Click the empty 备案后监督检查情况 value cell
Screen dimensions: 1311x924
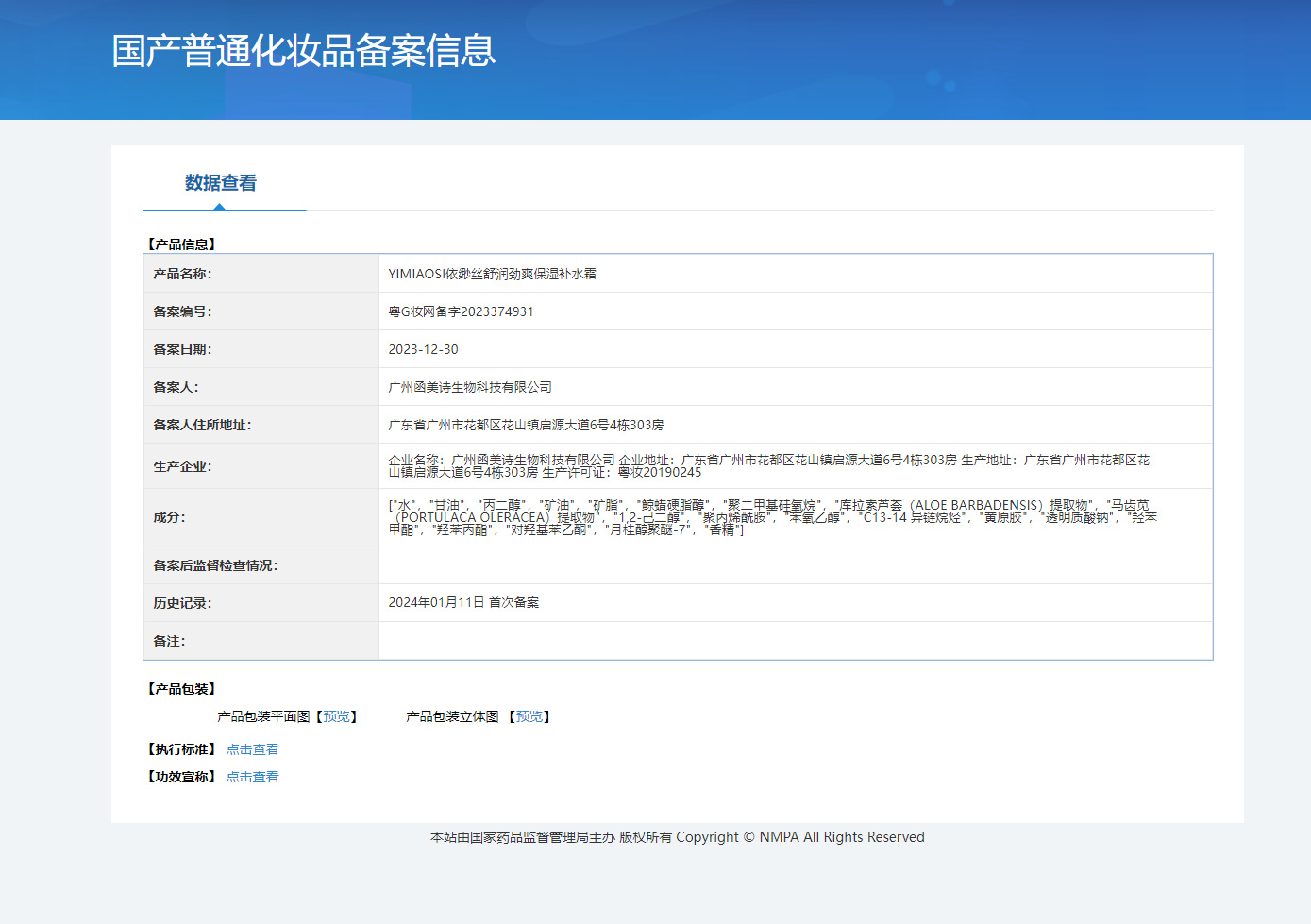[x=795, y=565]
